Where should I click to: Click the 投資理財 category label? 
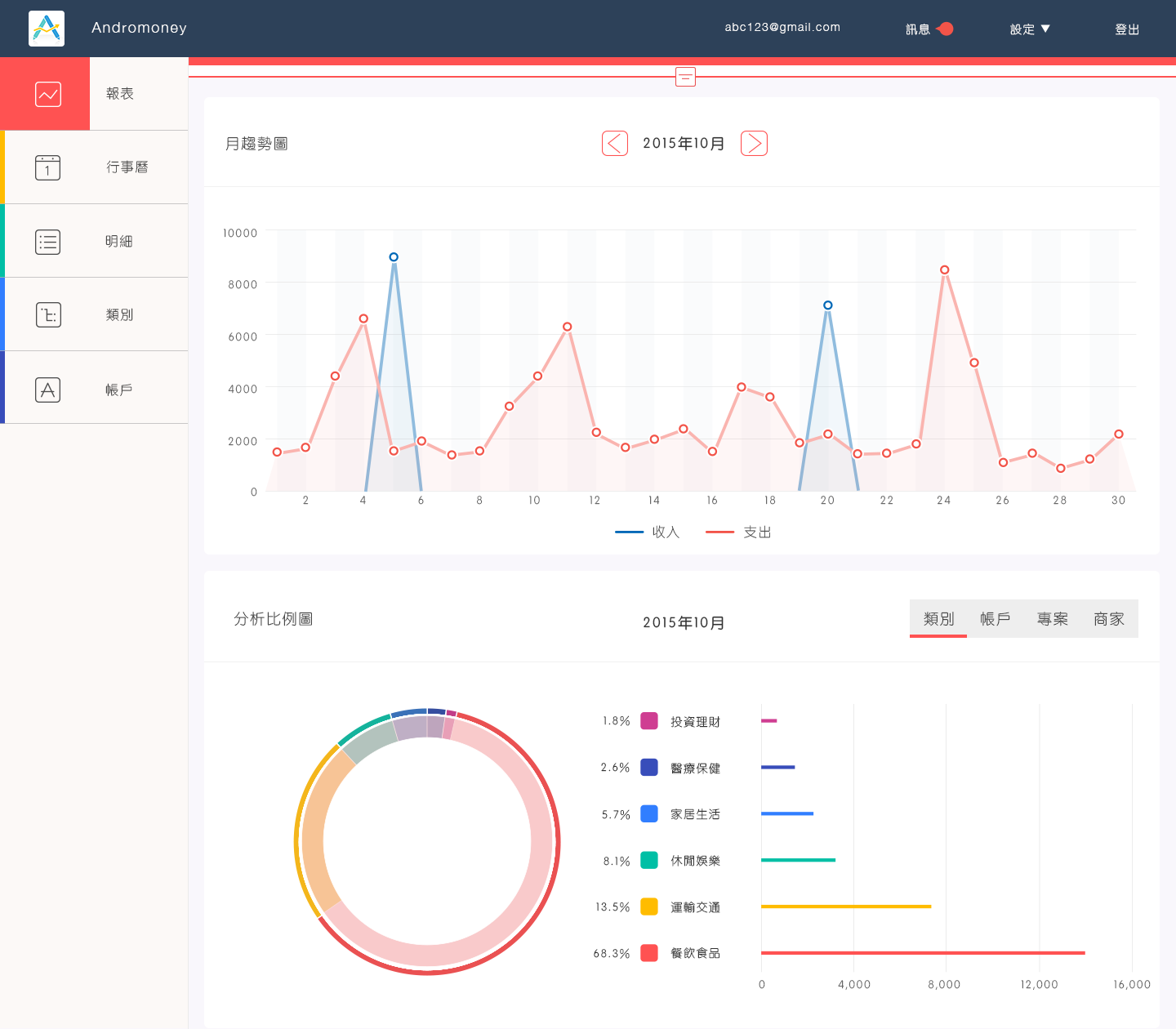click(x=695, y=722)
